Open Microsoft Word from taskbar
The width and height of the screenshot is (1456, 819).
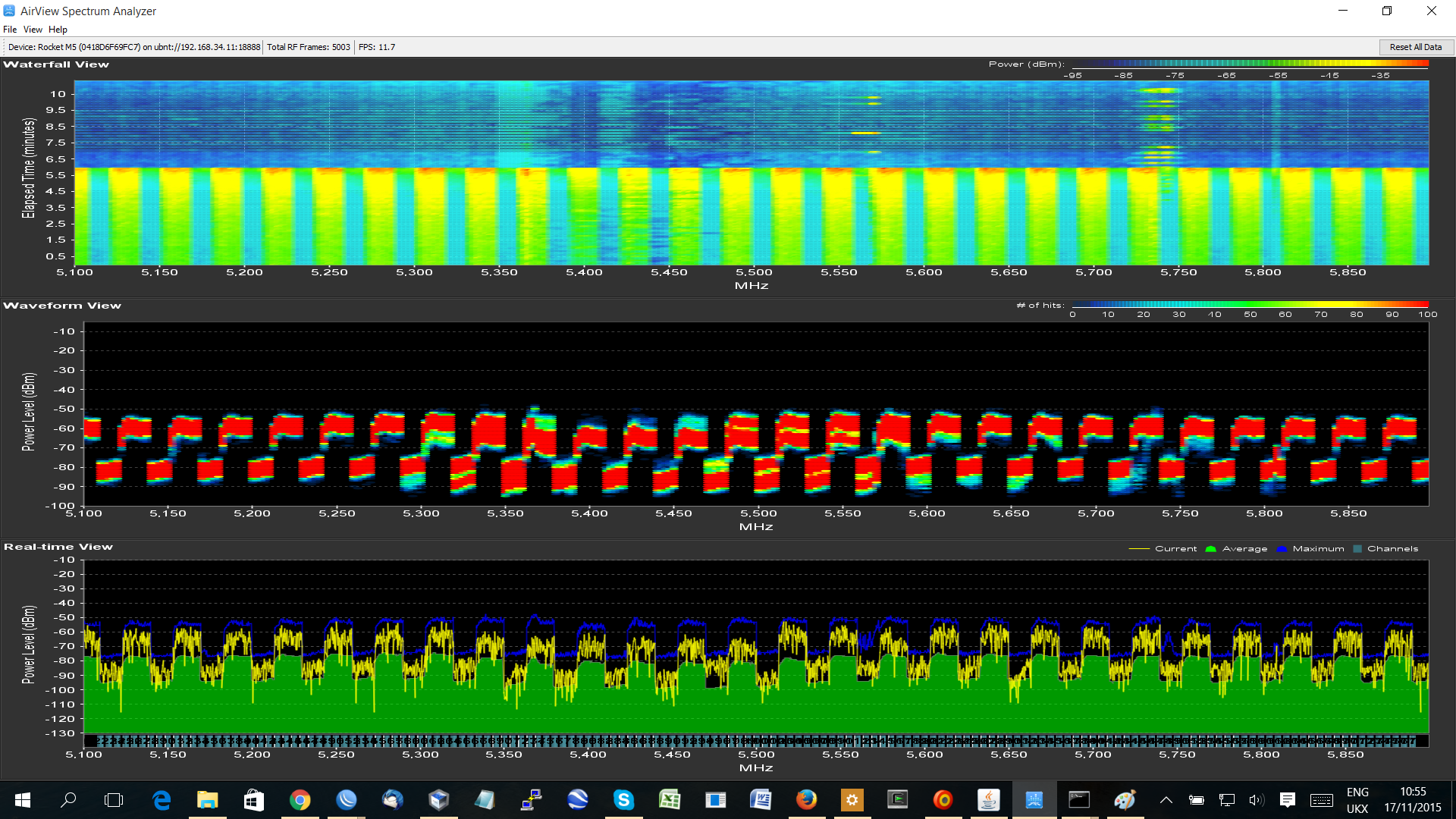coord(761,799)
